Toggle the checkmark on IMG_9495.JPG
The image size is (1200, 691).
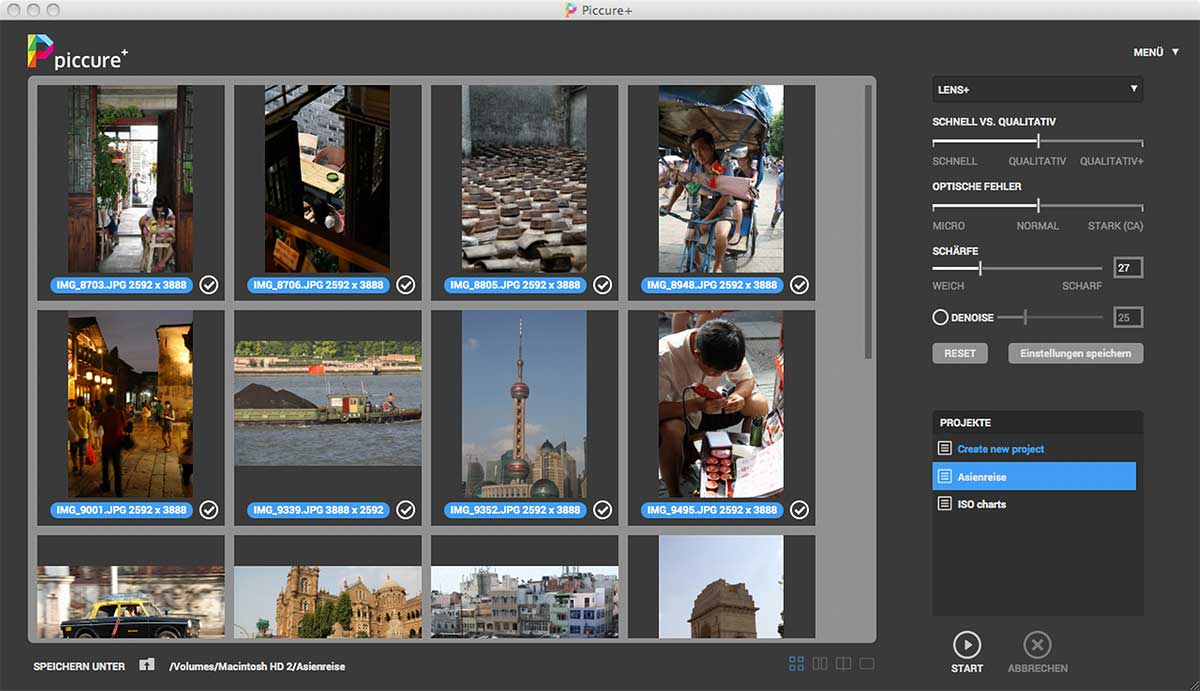[800, 510]
